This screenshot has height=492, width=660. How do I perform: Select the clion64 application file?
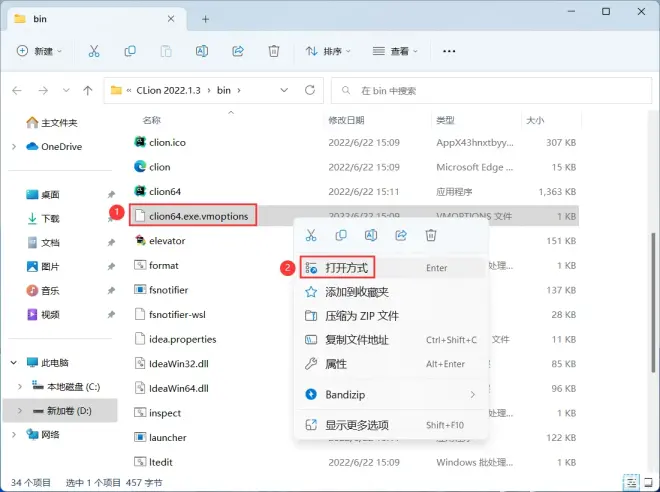pyautogui.click(x=165, y=192)
